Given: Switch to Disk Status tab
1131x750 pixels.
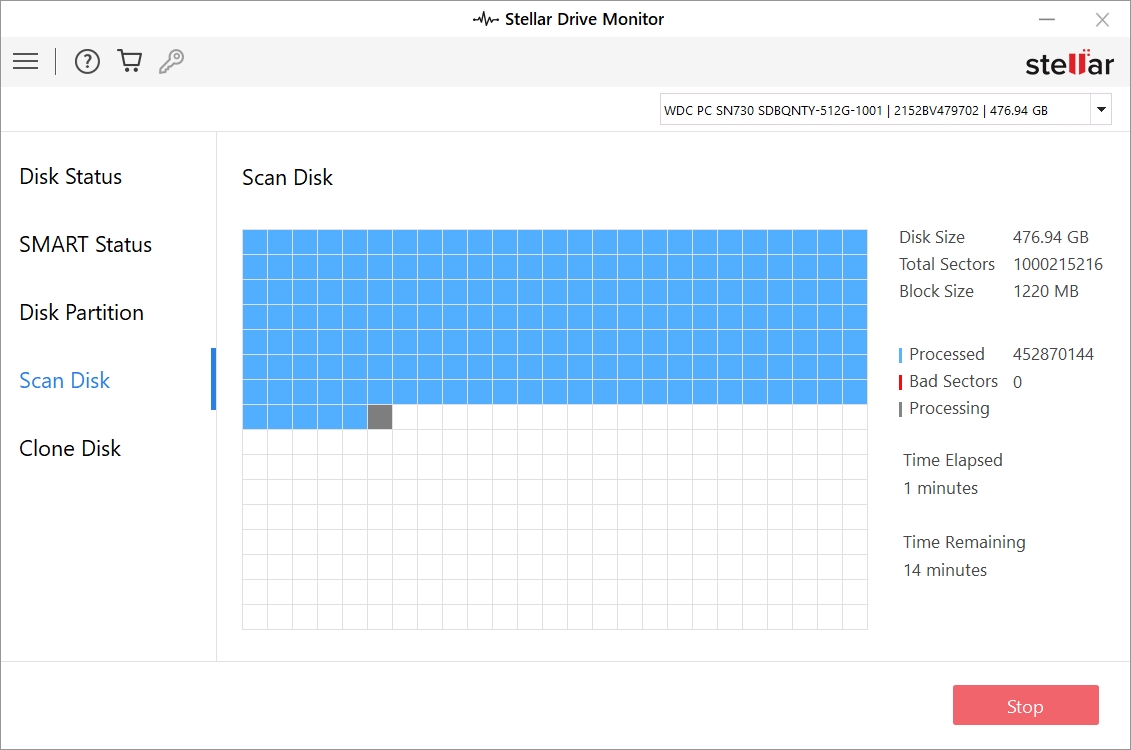Looking at the screenshot, I should (x=71, y=177).
